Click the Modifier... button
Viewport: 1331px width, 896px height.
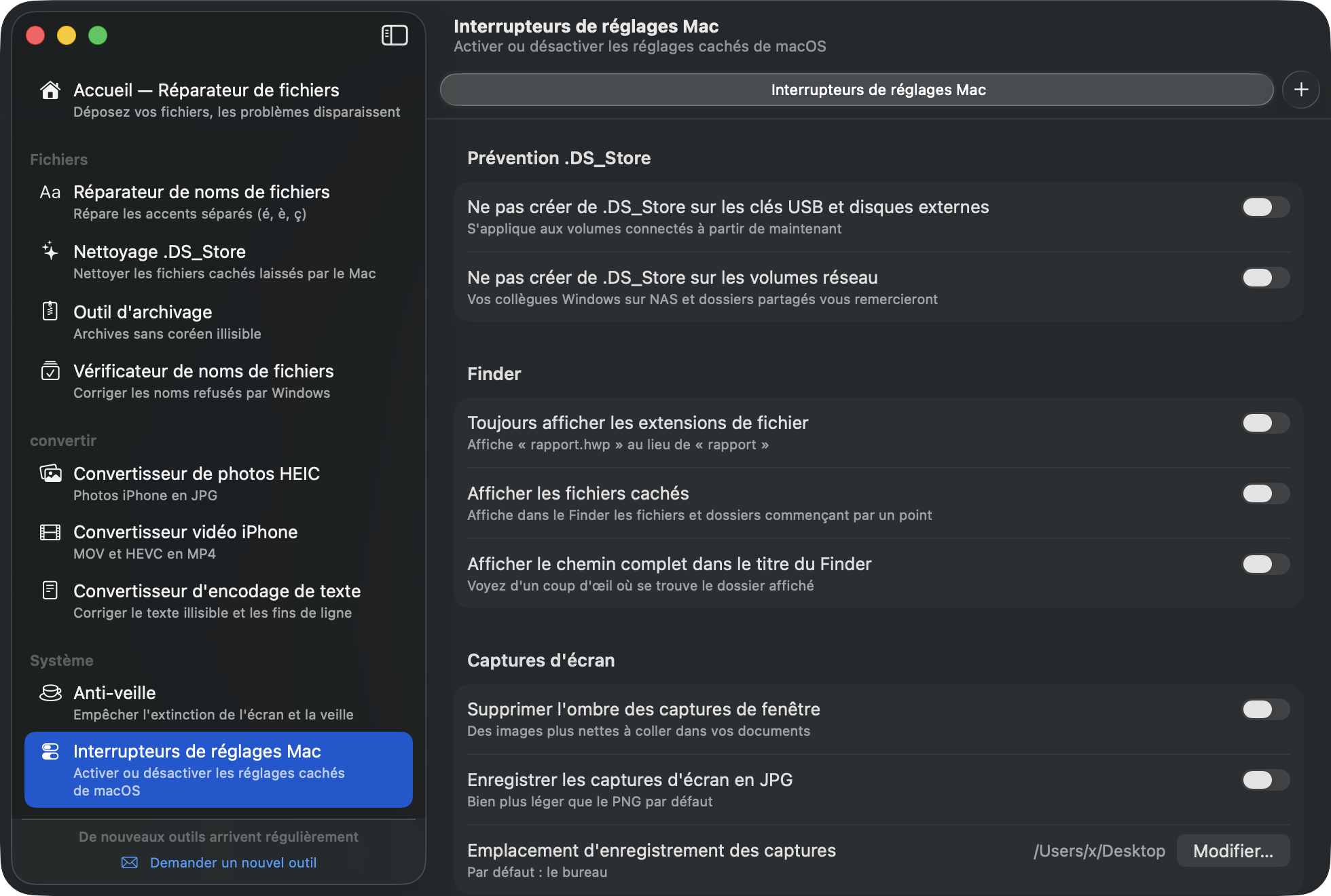tap(1233, 851)
